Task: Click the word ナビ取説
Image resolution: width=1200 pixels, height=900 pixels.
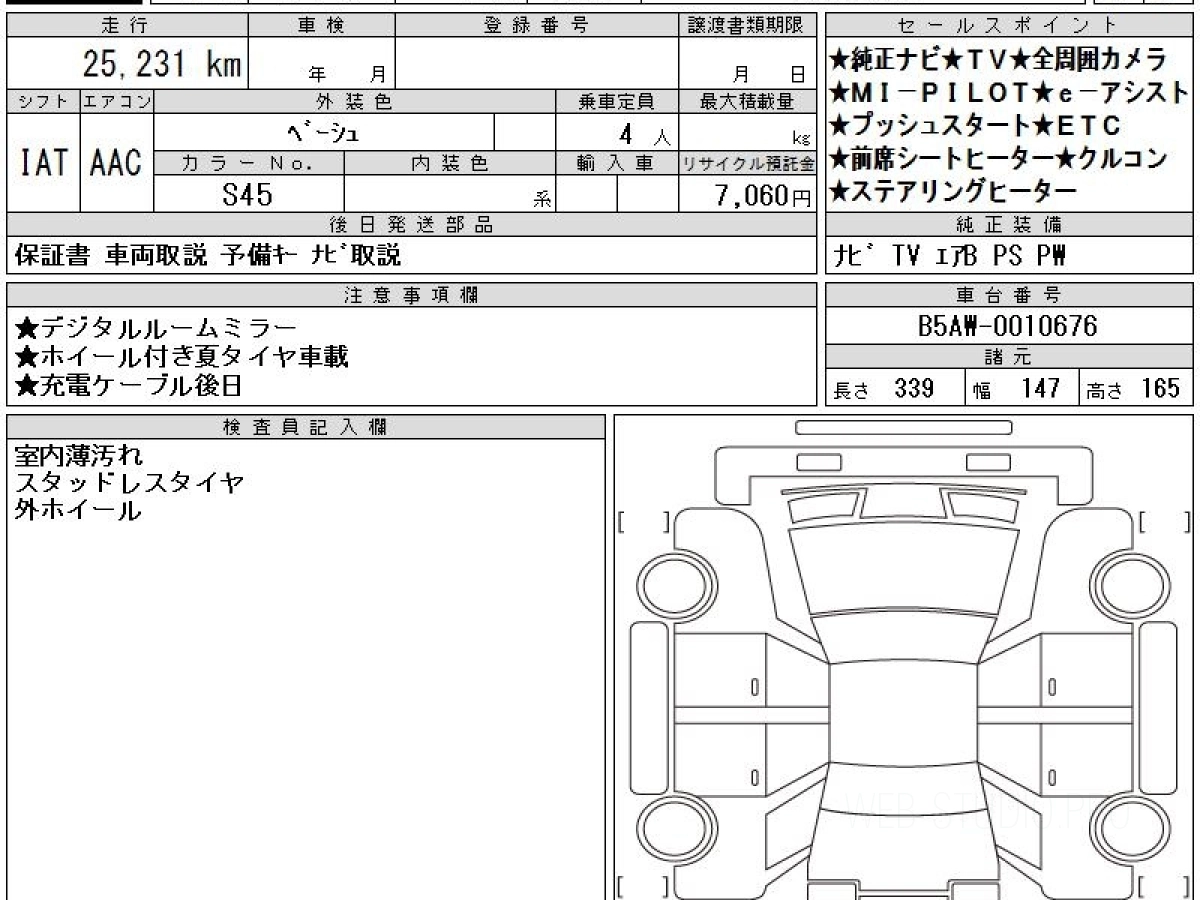Action: pyautogui.click(x=355, y=256)
